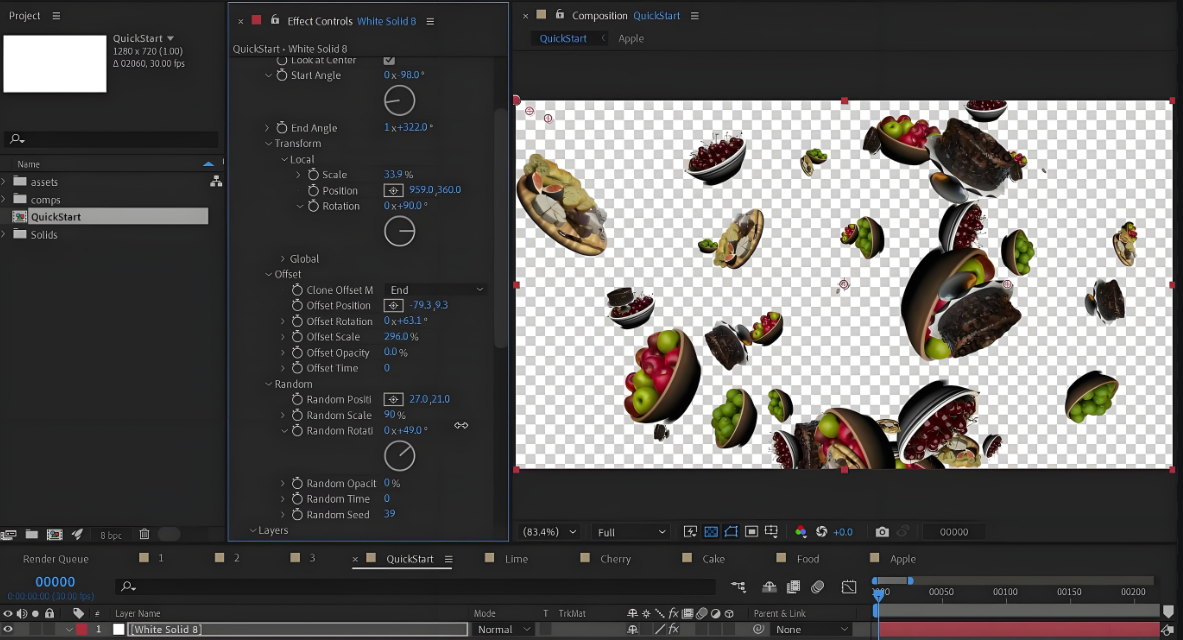Viewport: 1183px width, 640px height.
Task: Take a snapshot with the camera icon
Action: point(882,532)
